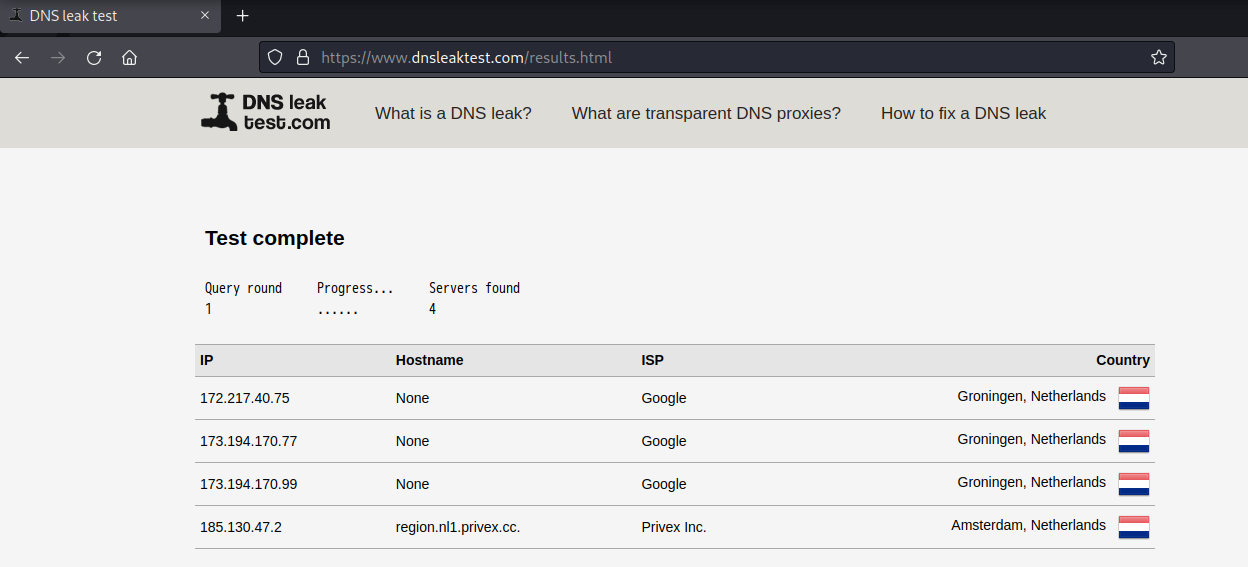1248x567 pixels.
Task: Close the DNS leak test tab
Action: click(206, 16)
